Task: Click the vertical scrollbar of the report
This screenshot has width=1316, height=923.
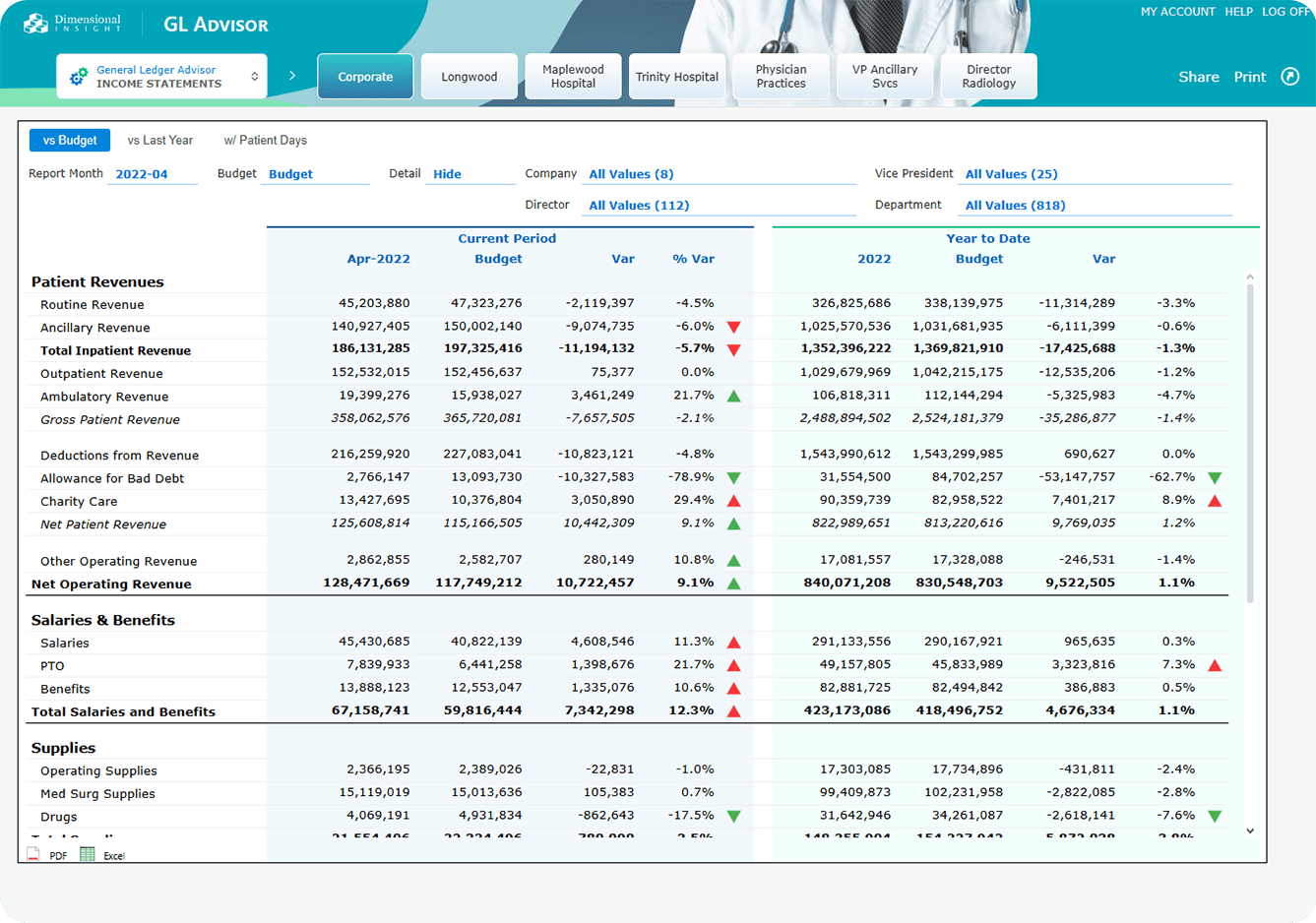Action: coord(1250,443)
